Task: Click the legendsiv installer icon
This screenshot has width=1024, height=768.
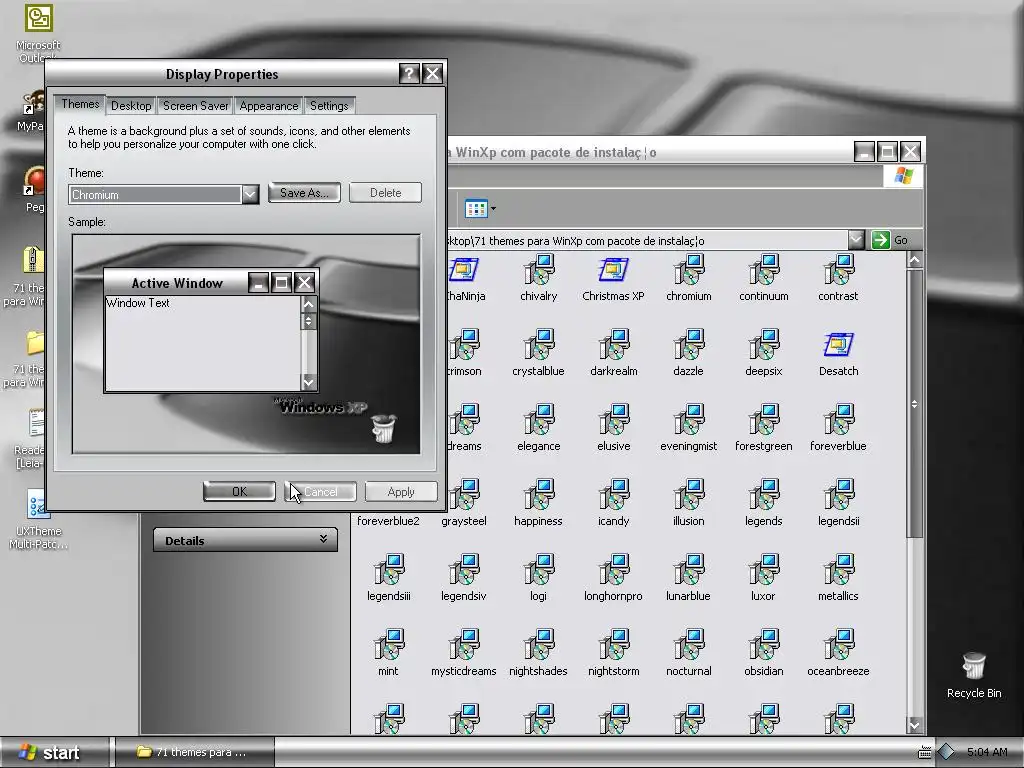Action: [464, 570]
